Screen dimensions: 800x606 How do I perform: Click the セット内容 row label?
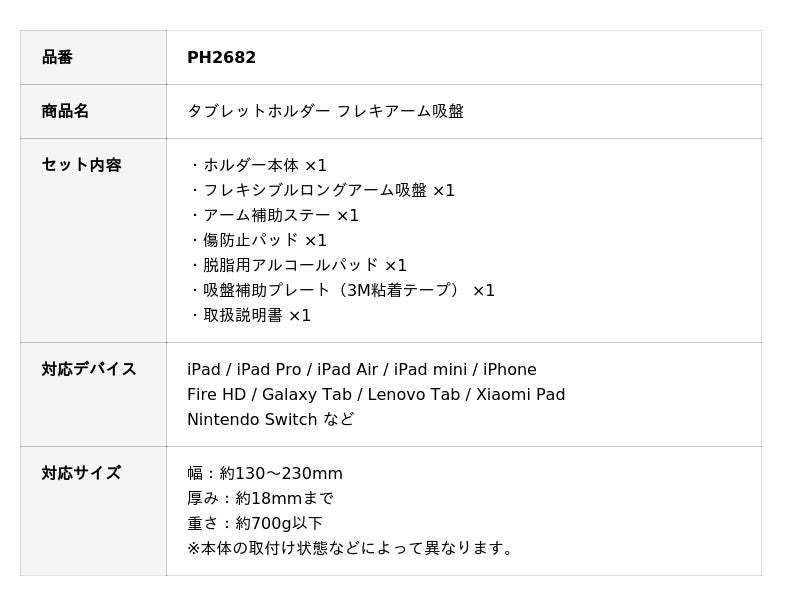(x=81, y=166)
